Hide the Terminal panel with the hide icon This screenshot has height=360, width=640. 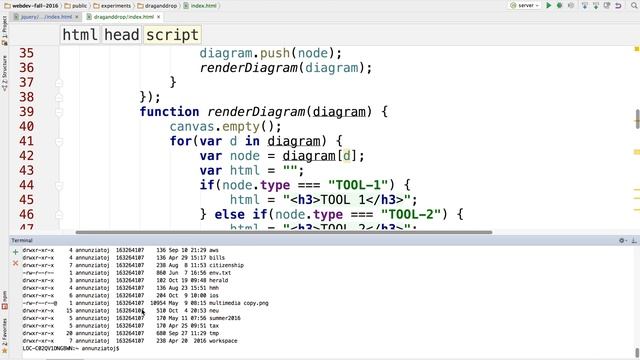point(634,240)
